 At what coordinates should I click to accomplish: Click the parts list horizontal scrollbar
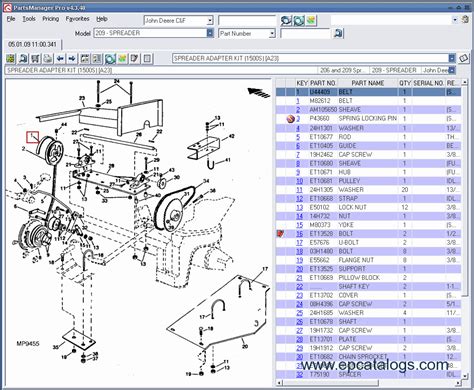(330, 383)
